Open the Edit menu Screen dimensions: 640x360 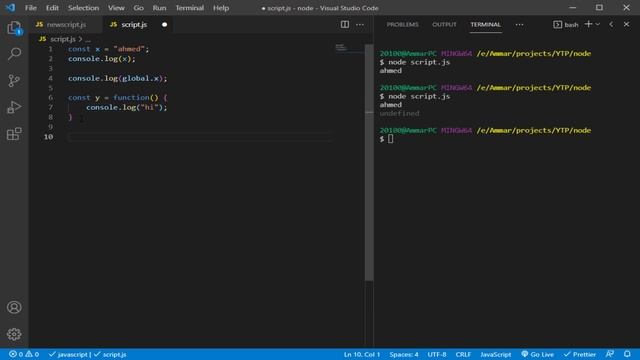52,8
